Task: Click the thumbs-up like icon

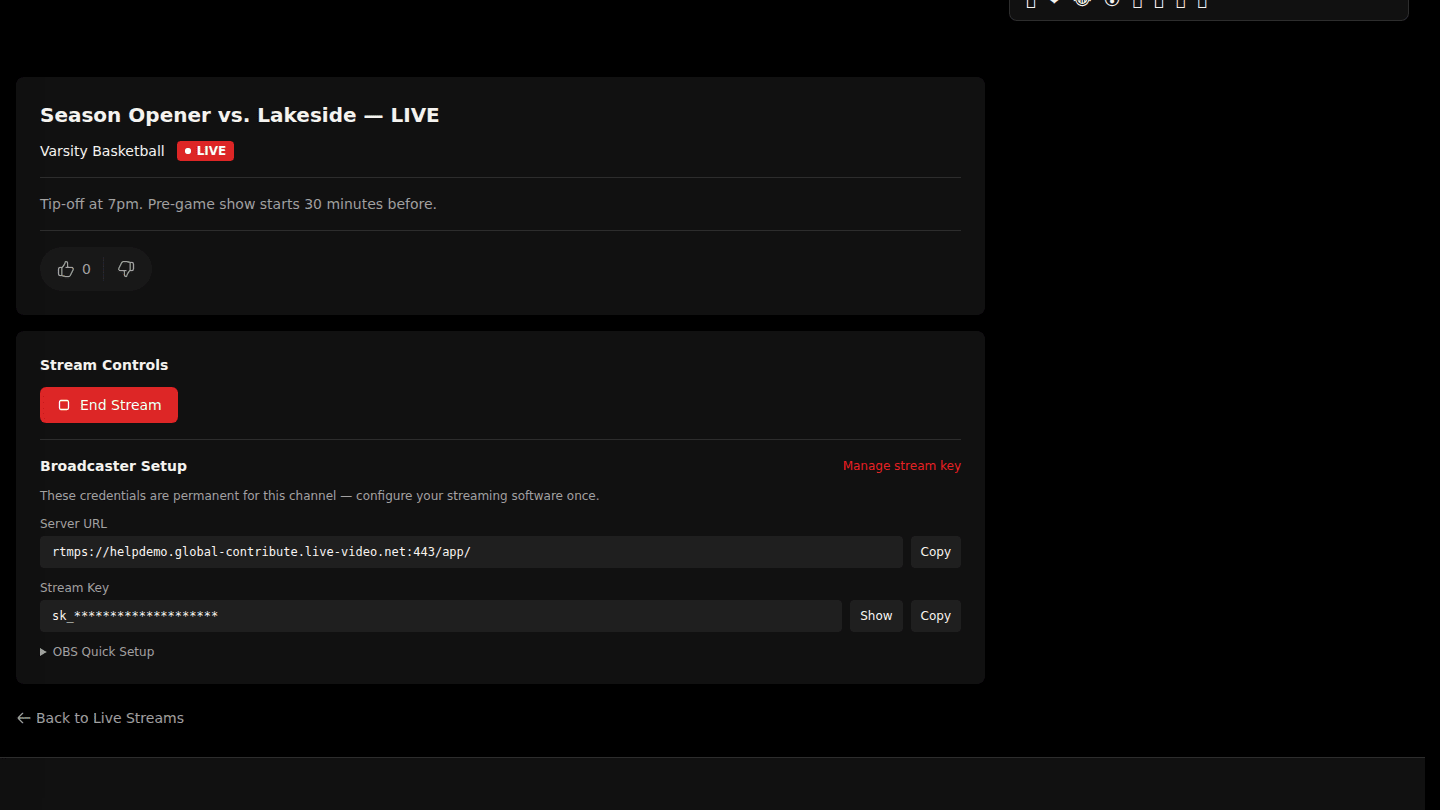Action: [x=66, y=269]
